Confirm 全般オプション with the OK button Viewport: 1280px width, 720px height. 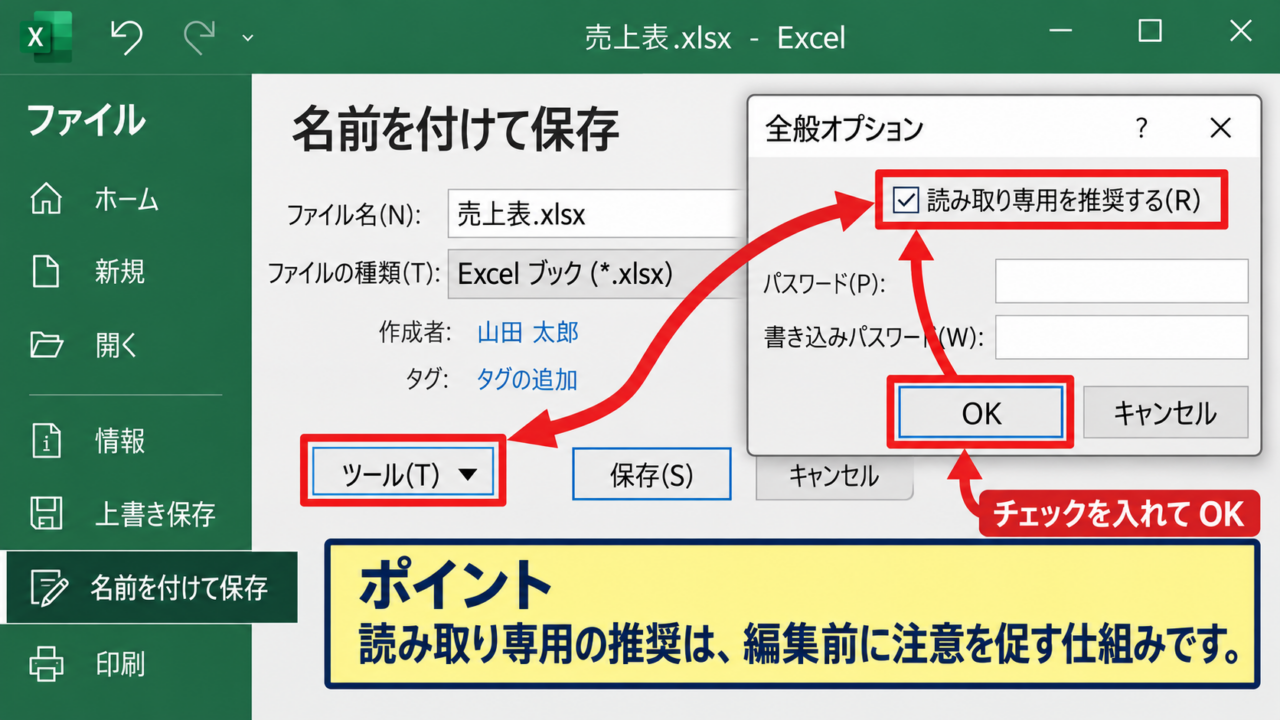point(981,413)
